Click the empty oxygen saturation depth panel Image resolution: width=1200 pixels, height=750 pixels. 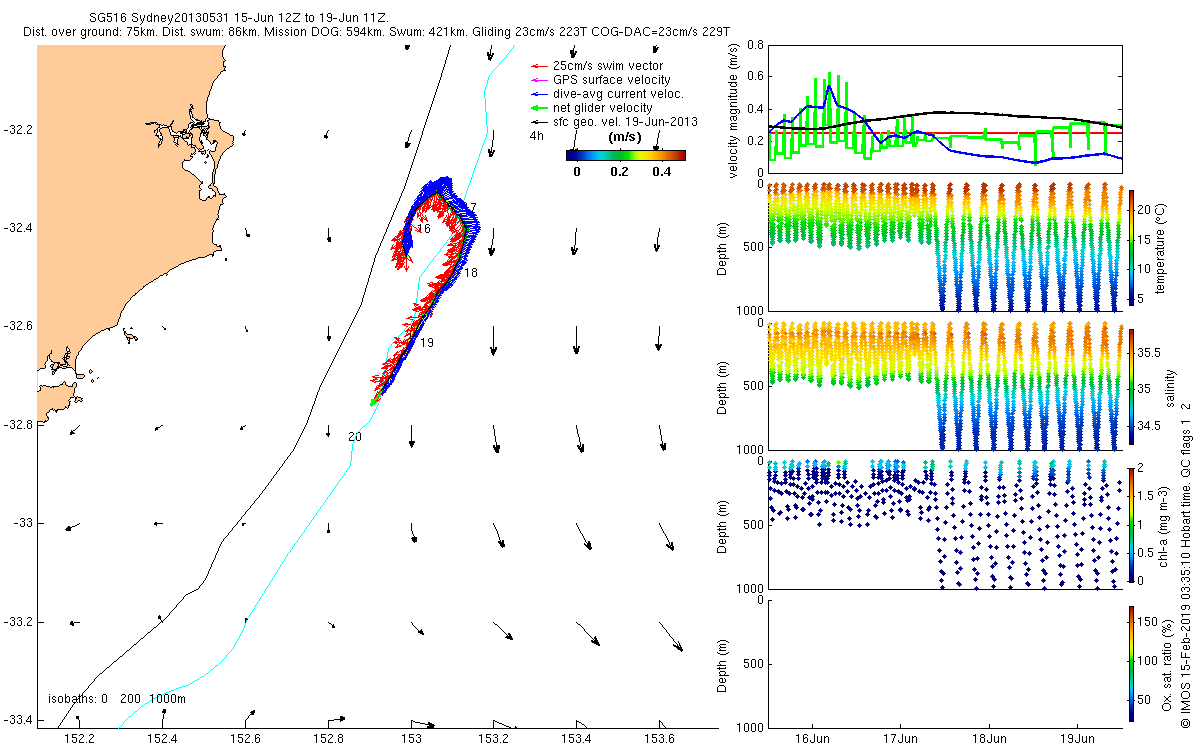tap(943, 663)
